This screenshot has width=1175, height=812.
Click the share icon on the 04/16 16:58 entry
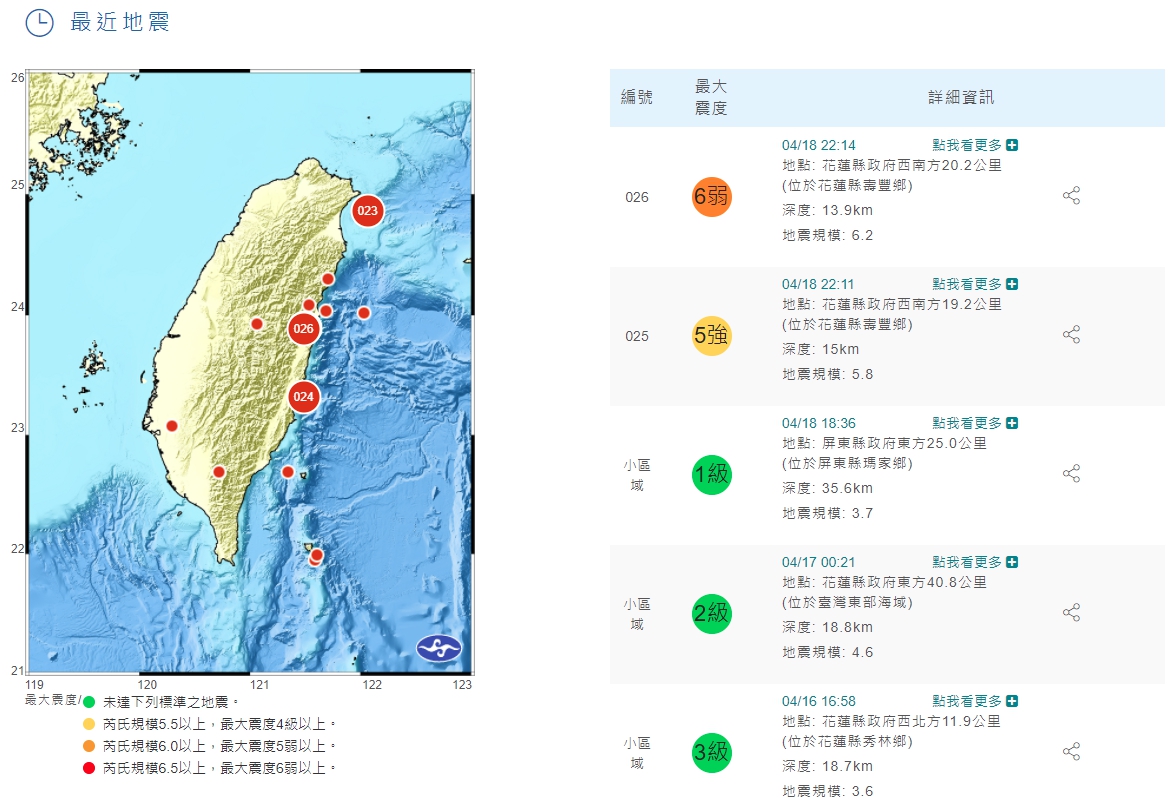pos(1071,751)
